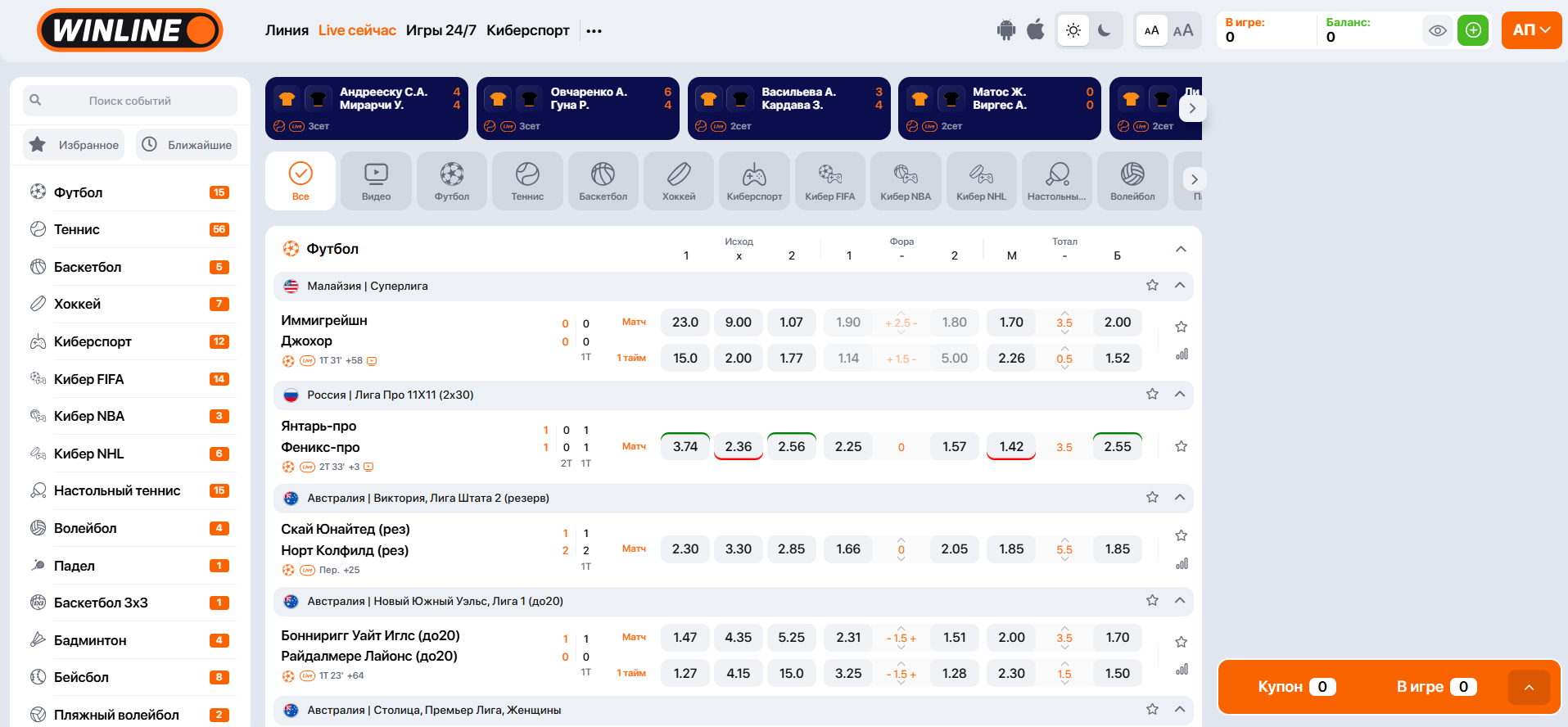1568x727 pixels.
Task: Click the Ближайшие button in sidebar
Action: tap(187, 145)
